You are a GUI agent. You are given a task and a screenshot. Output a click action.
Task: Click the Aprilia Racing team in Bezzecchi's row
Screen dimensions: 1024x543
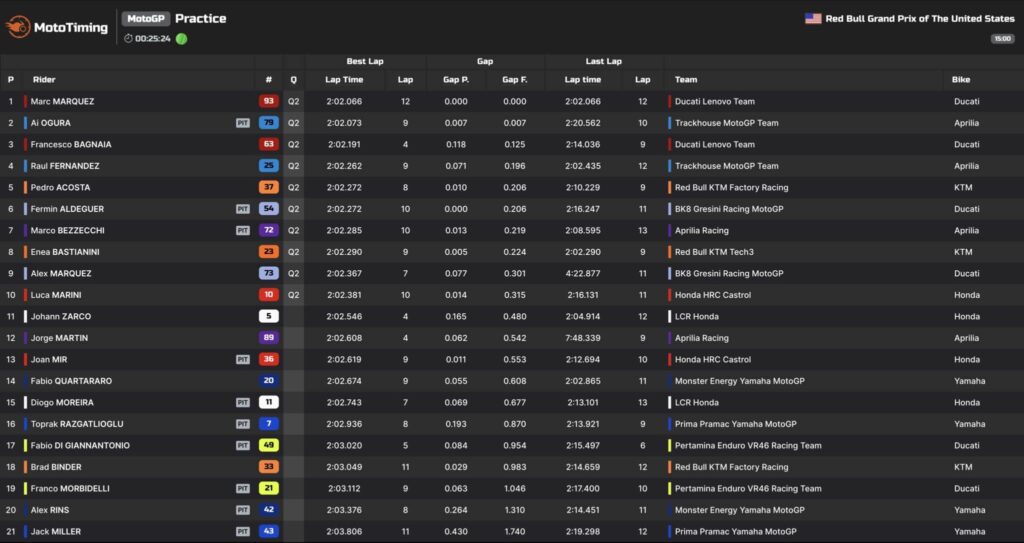pos(701,230)
